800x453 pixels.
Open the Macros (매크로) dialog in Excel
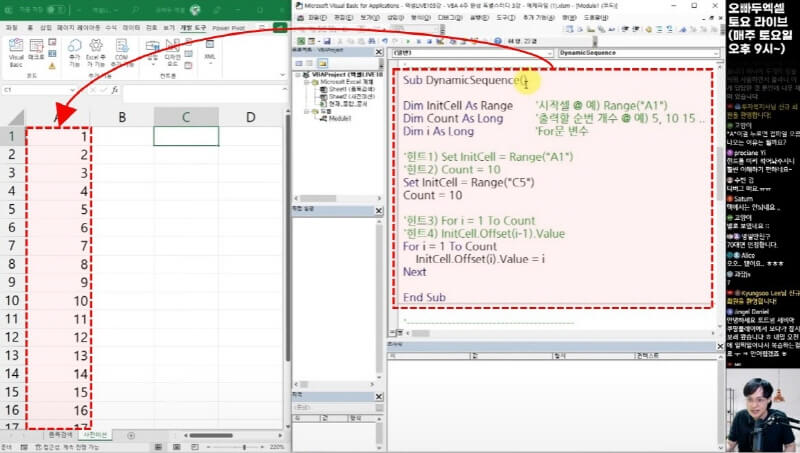36,51
